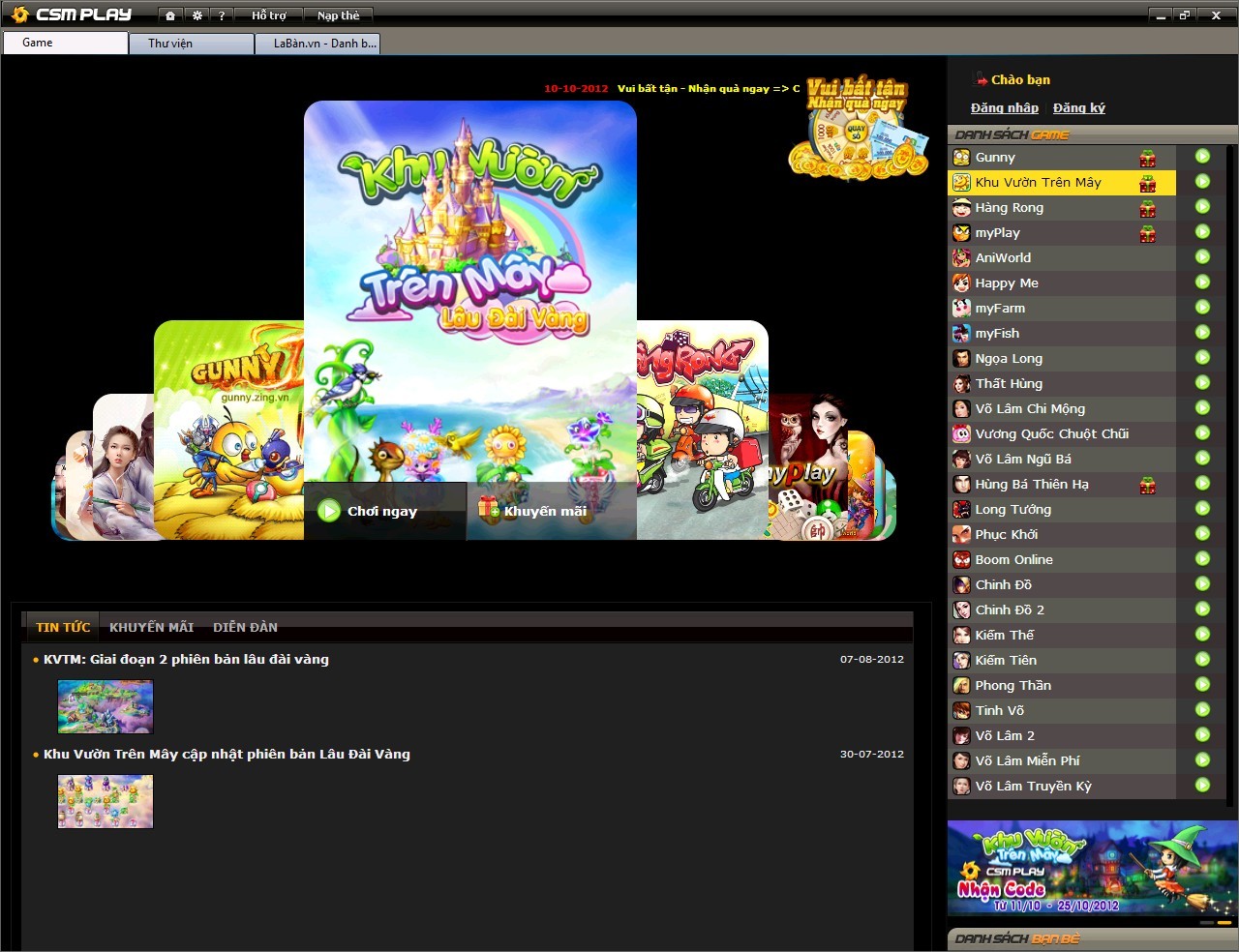Open thumbnail of Lâu Đài Vàng update news

pos(106,801)
